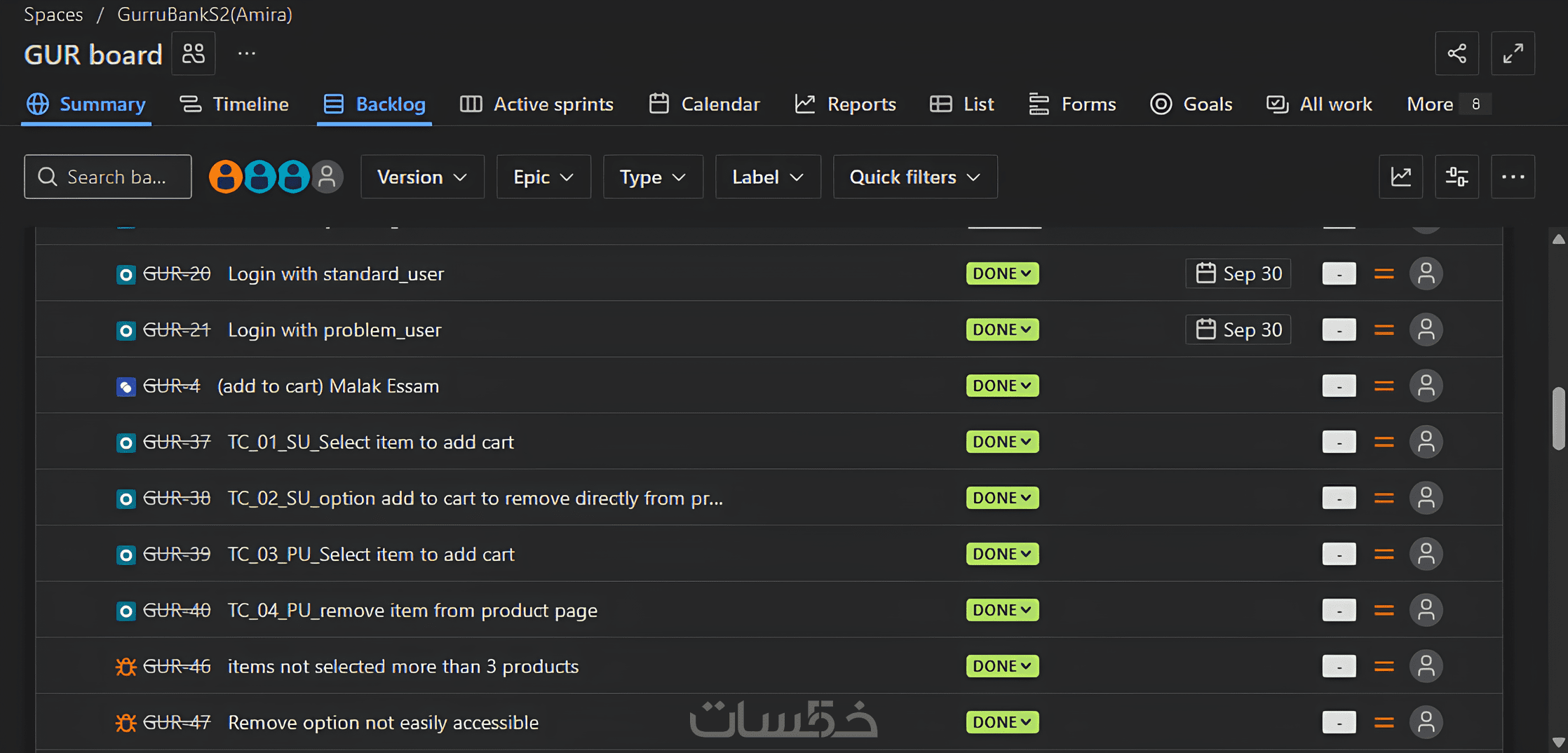Click priority medium icon for GUR-4
The image size is (1568, 753).
click(1384, 386)
